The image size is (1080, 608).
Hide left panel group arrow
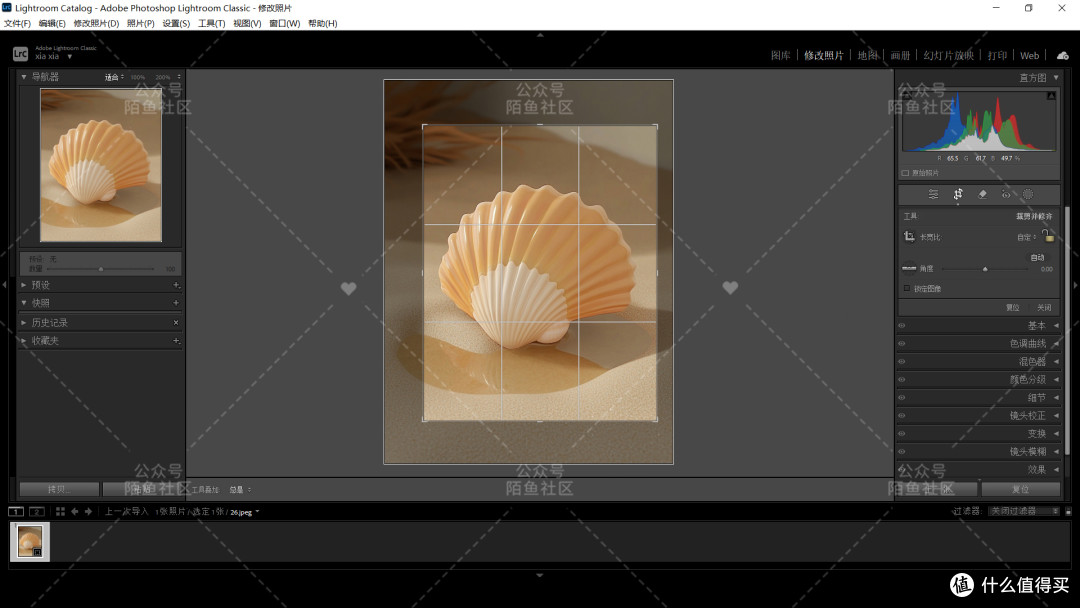point(4,284)
